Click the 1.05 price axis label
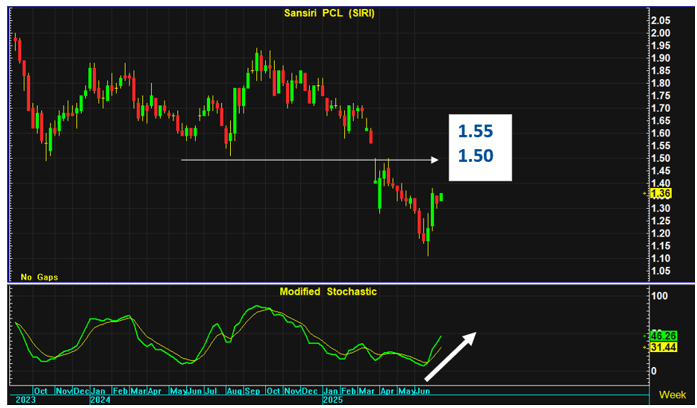 coord(661,271)
